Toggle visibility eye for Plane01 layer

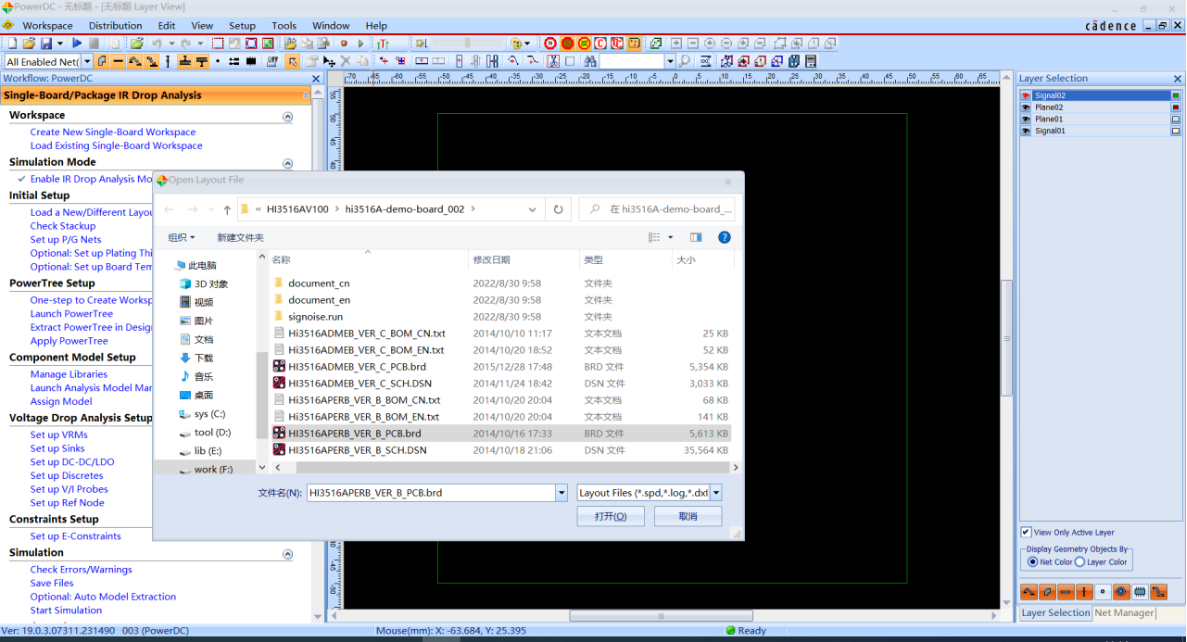point(1026,119)
